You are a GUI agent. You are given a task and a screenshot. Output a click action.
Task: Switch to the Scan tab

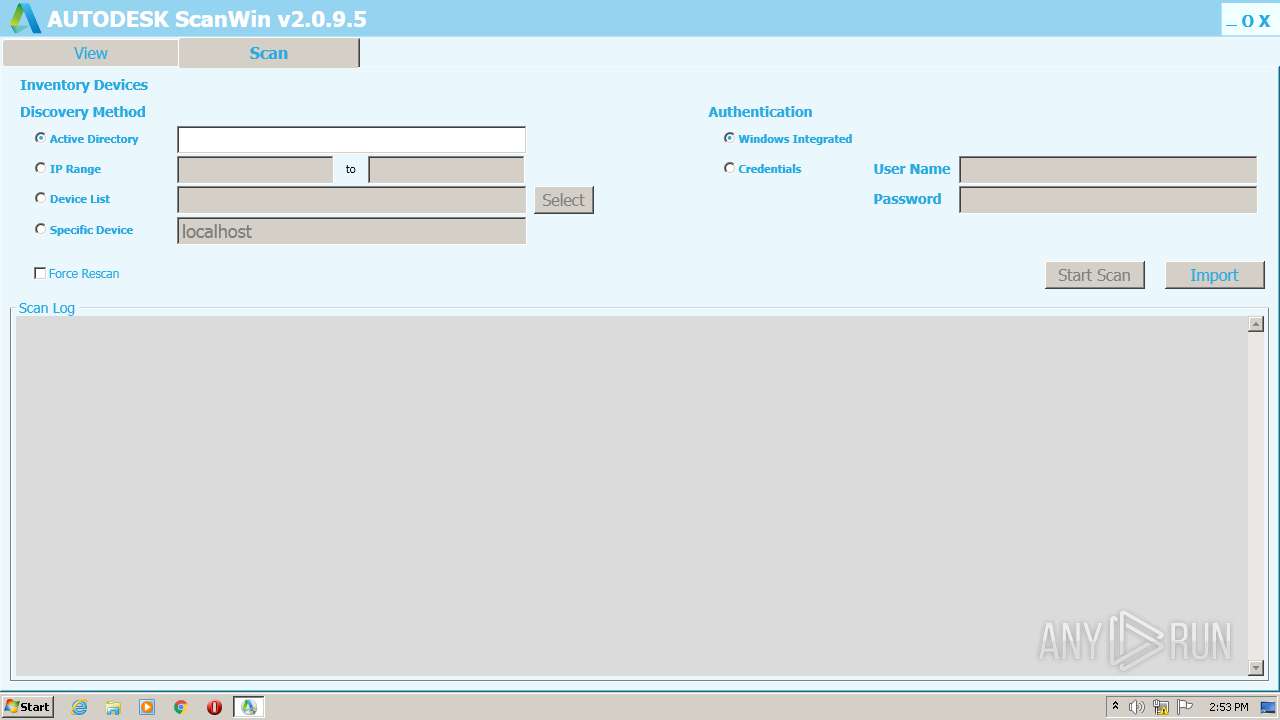268,53
